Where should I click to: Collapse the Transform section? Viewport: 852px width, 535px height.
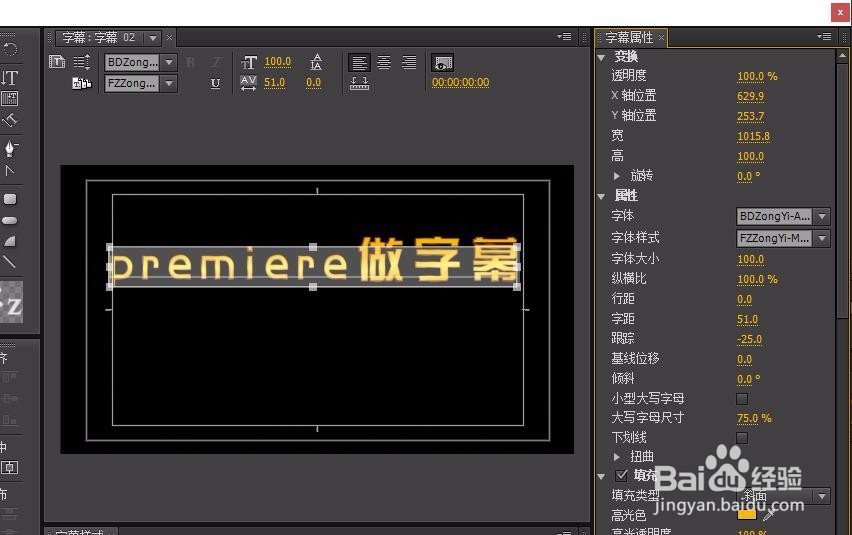point(602,57)
